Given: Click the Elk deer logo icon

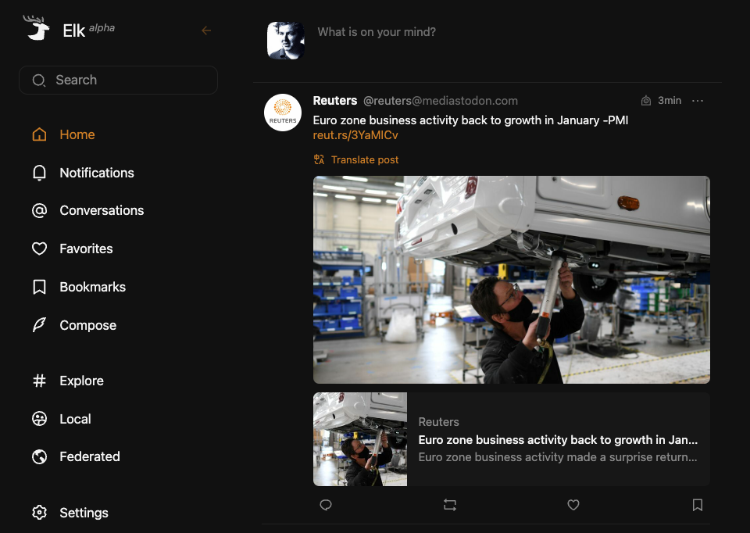Looking at the screenshot, I should tap(37, 28).
